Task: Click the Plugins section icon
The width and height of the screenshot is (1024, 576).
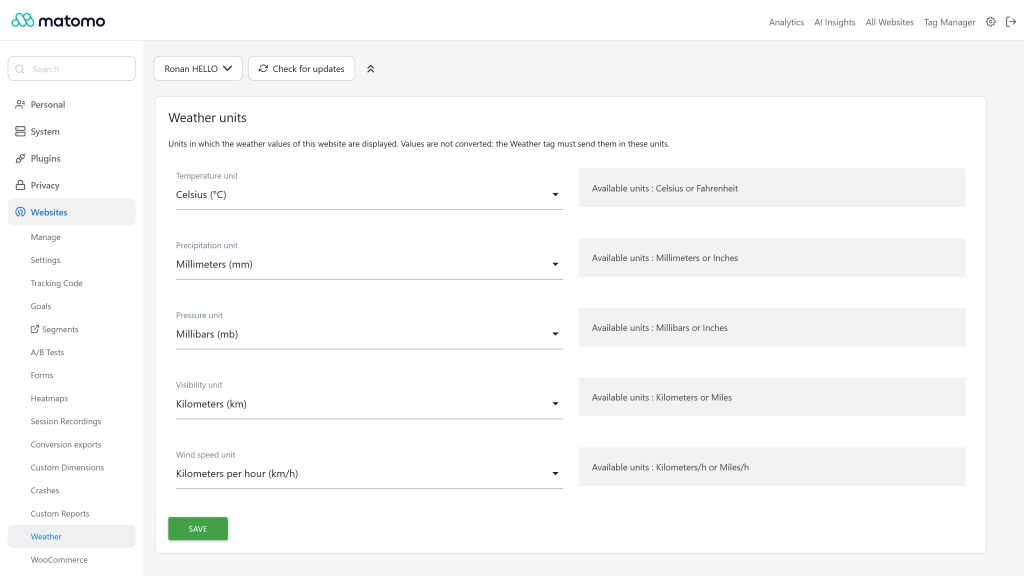Action: pos(20,158)
